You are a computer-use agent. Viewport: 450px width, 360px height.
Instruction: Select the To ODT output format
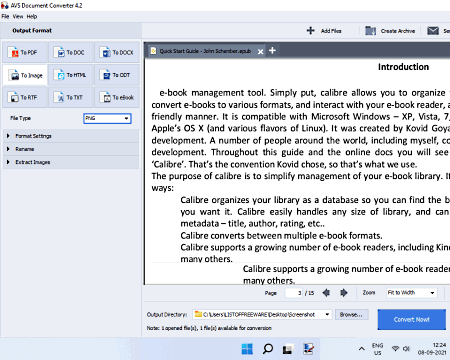[x=117, y=75]
